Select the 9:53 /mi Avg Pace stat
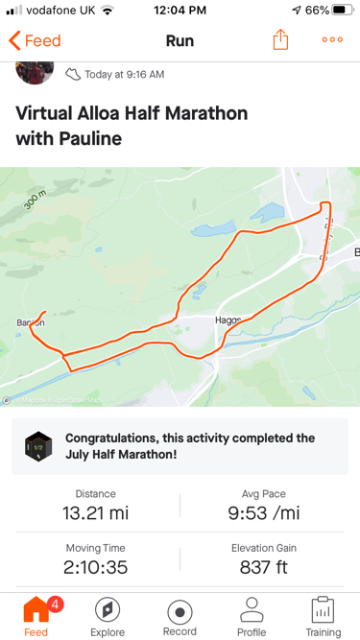This screenshot has height=640, width=360. tap(264, 505)
